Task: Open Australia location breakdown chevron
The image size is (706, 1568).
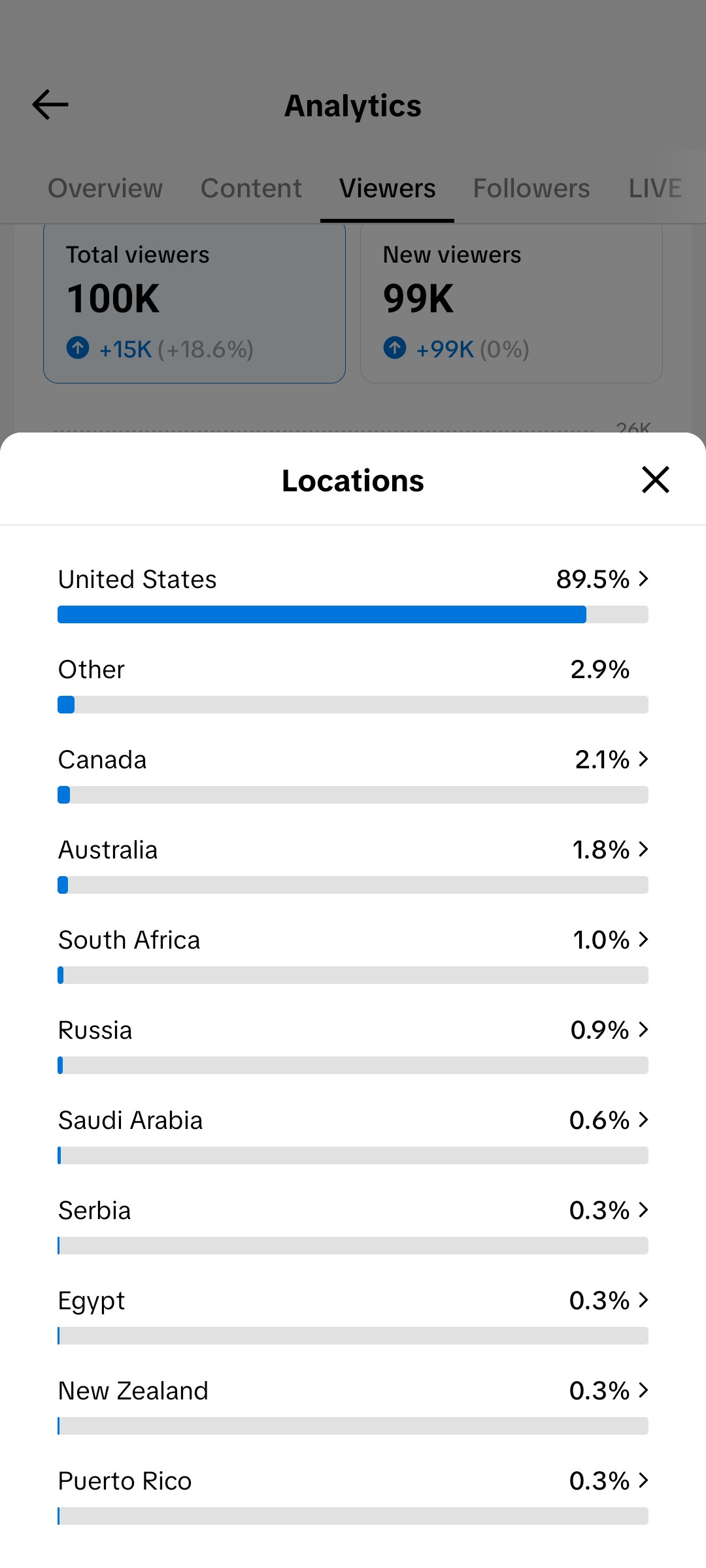Action: (x=643, y=849)
